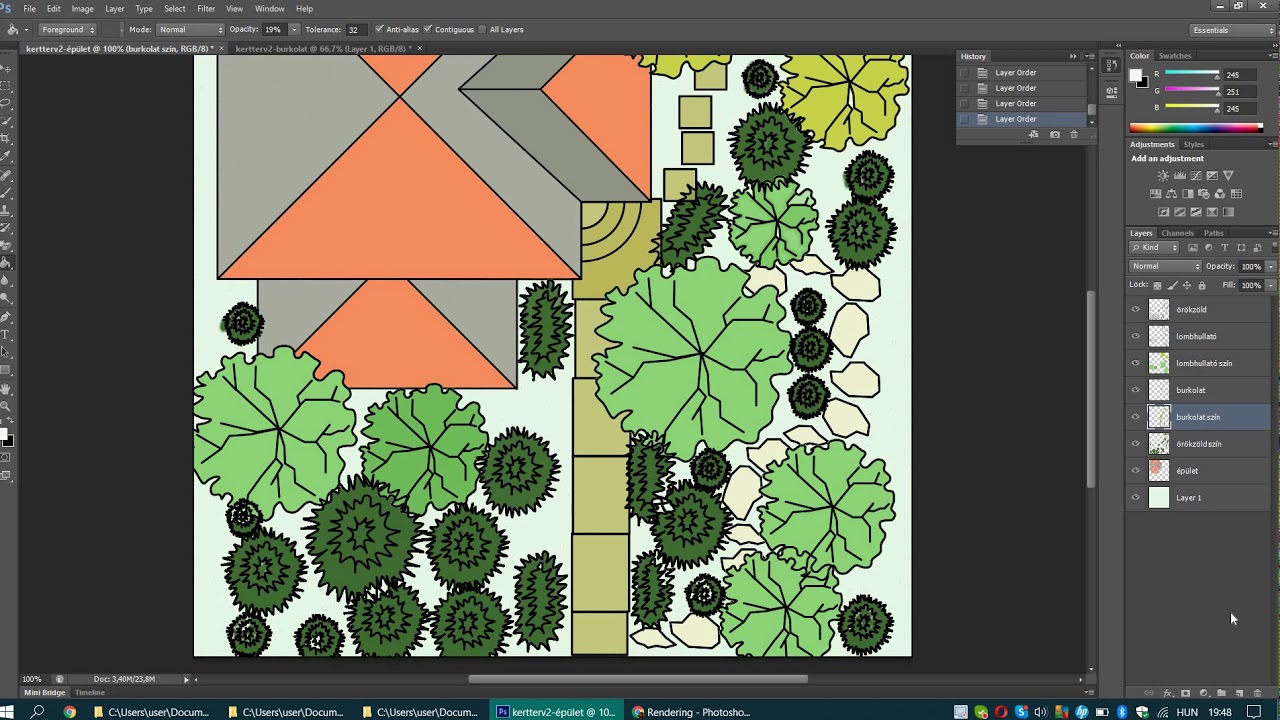Open the Layers panel blend mode dropdown
Viewport: 1280px width, 720px height.
tap(1165, 266)
